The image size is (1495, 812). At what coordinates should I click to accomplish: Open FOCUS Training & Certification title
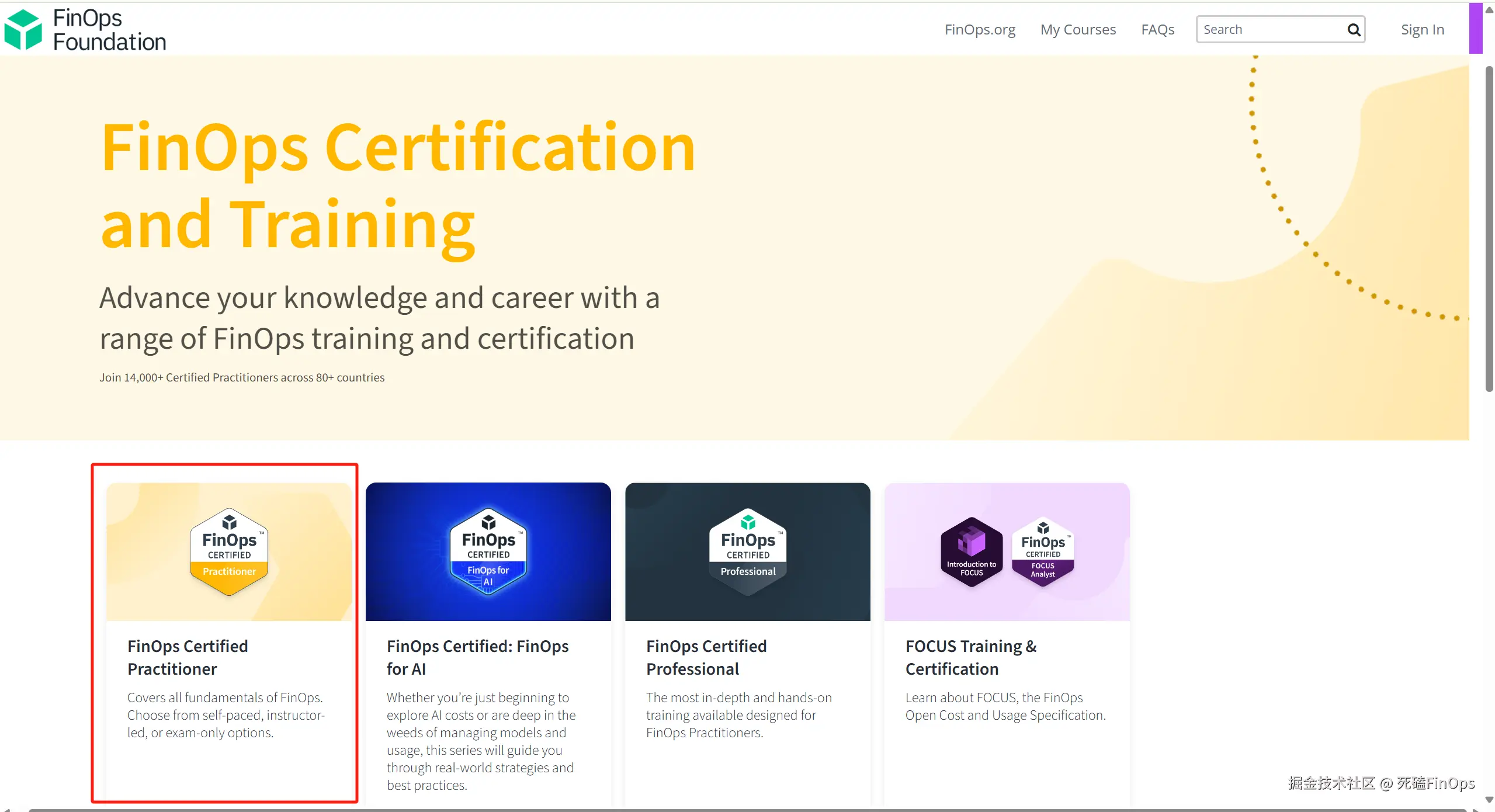tap(970, 657)
